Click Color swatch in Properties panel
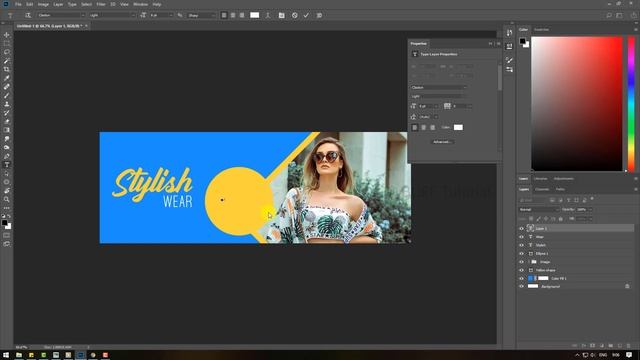 (458, 127)
